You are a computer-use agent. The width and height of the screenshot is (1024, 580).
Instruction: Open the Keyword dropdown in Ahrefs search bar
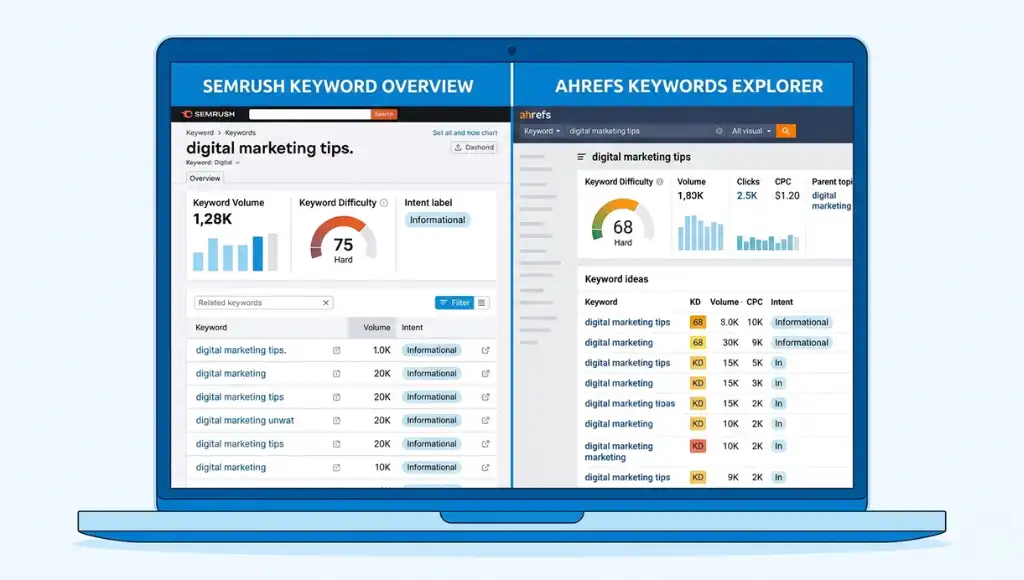pyautogui.click(x=541, y=131)
